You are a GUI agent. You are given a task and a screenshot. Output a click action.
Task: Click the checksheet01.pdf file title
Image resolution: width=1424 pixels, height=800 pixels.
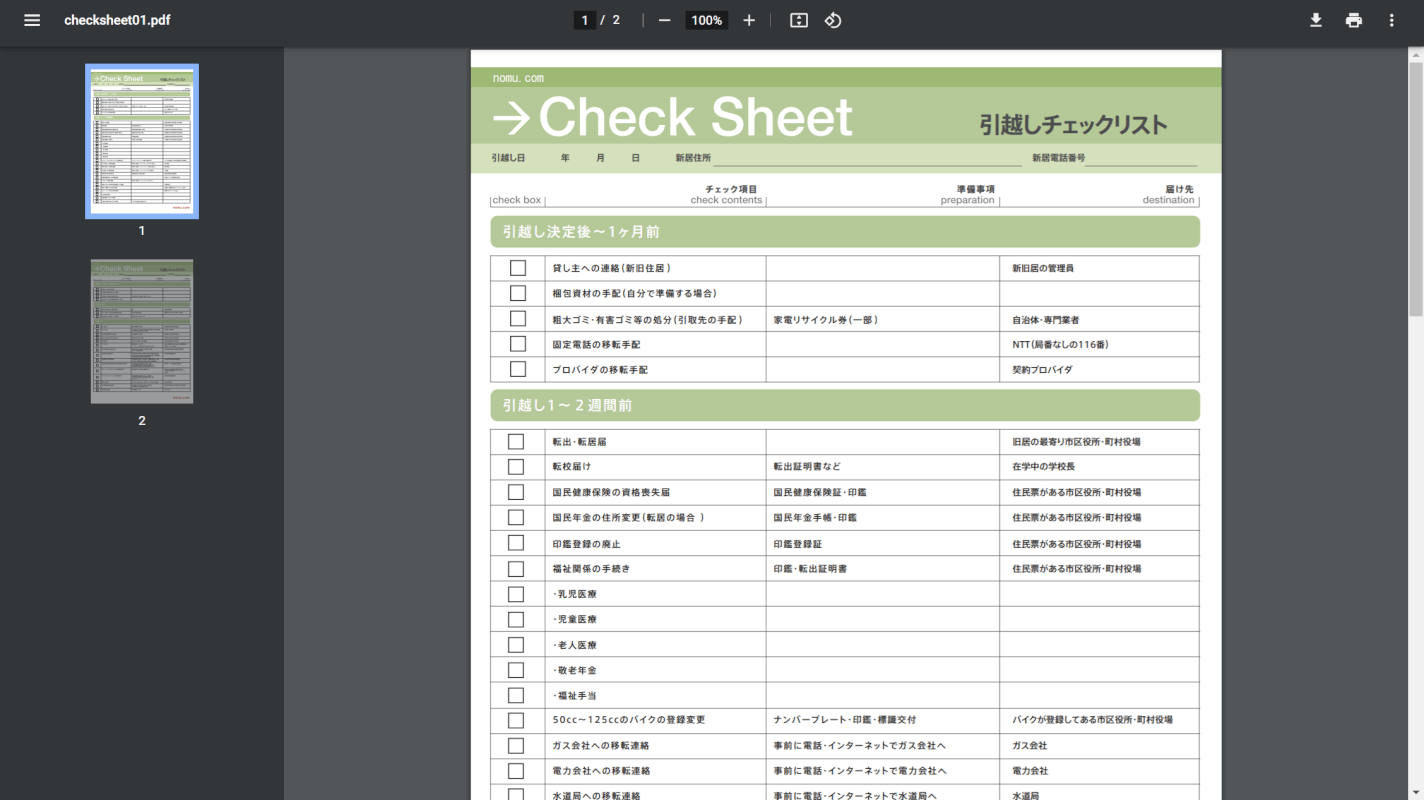tap(117, 20)
